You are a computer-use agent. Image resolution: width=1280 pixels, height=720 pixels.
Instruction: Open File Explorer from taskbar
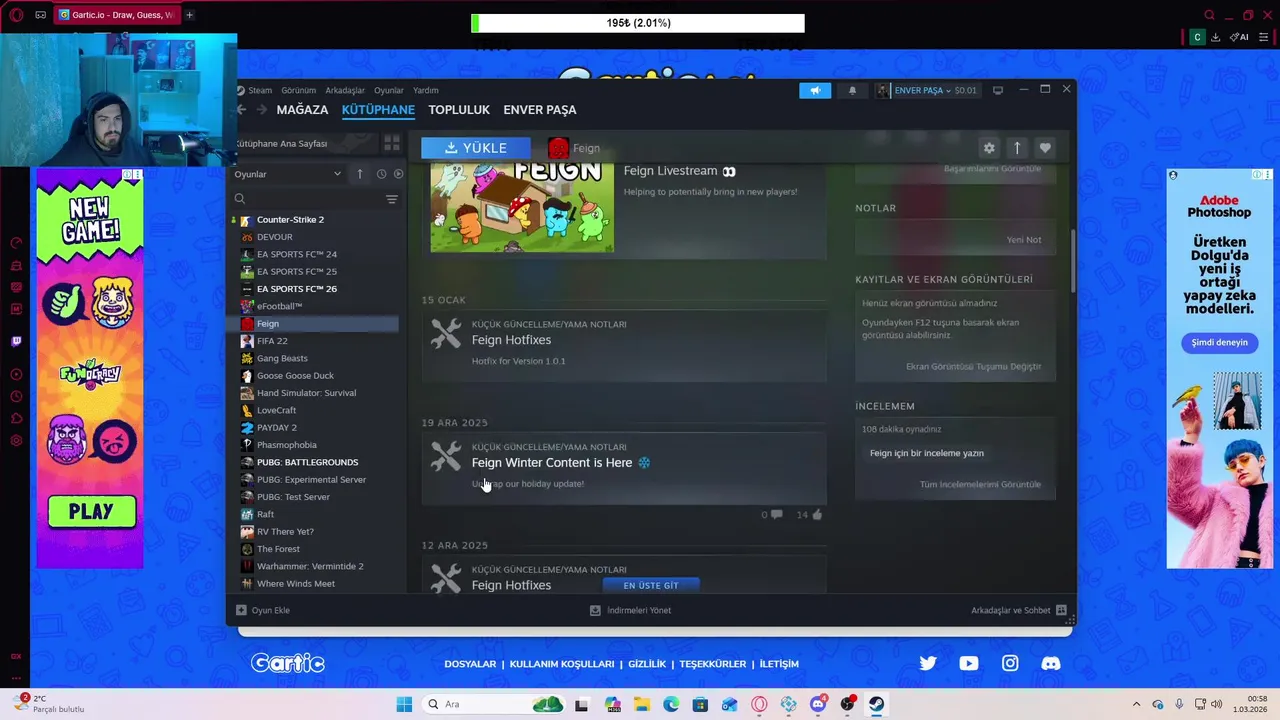pyautogui.click(x=641, y=704)
